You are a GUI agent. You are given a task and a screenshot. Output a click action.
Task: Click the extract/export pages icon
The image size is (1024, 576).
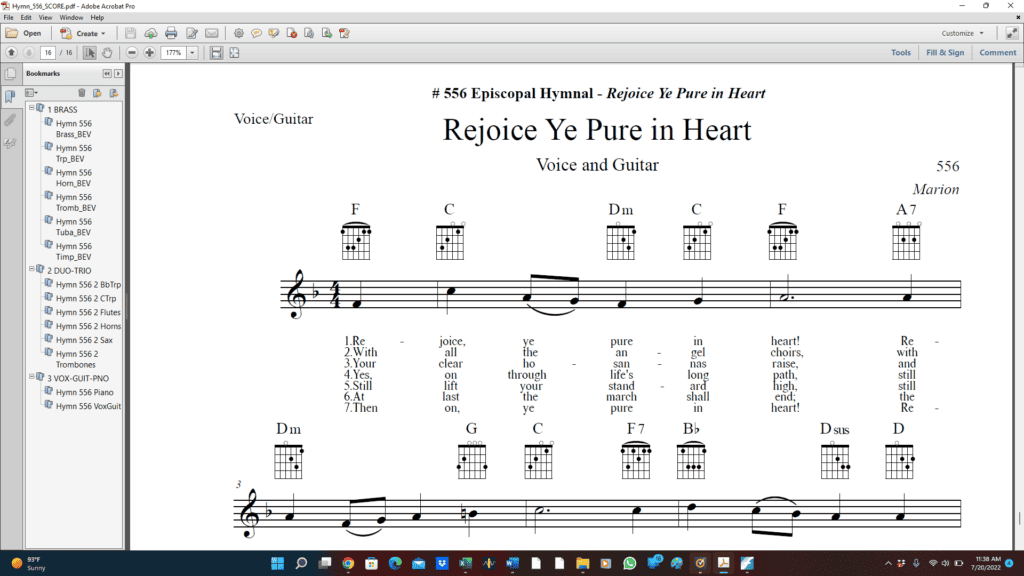327,33
